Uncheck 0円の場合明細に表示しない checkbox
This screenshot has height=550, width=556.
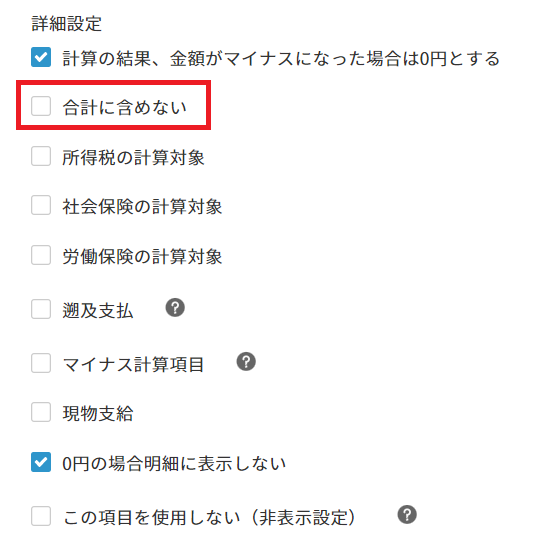(x=41, y=462)
